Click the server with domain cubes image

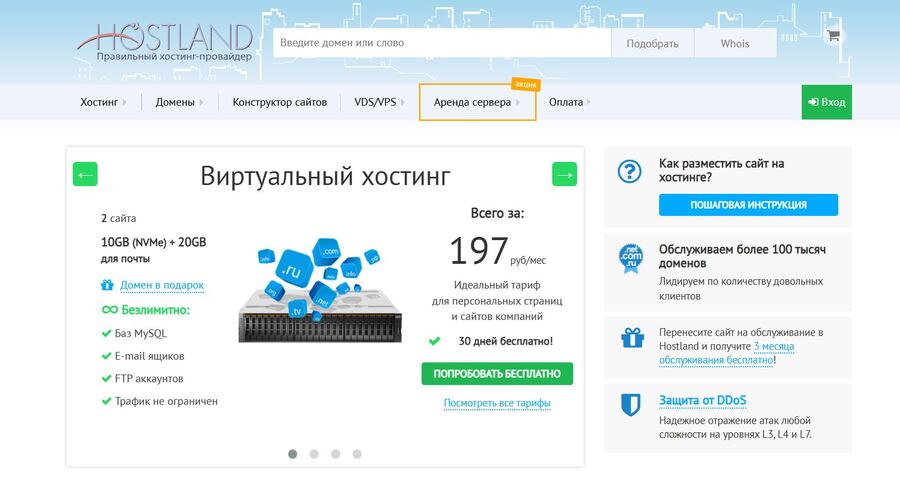(x=320, y=289)
